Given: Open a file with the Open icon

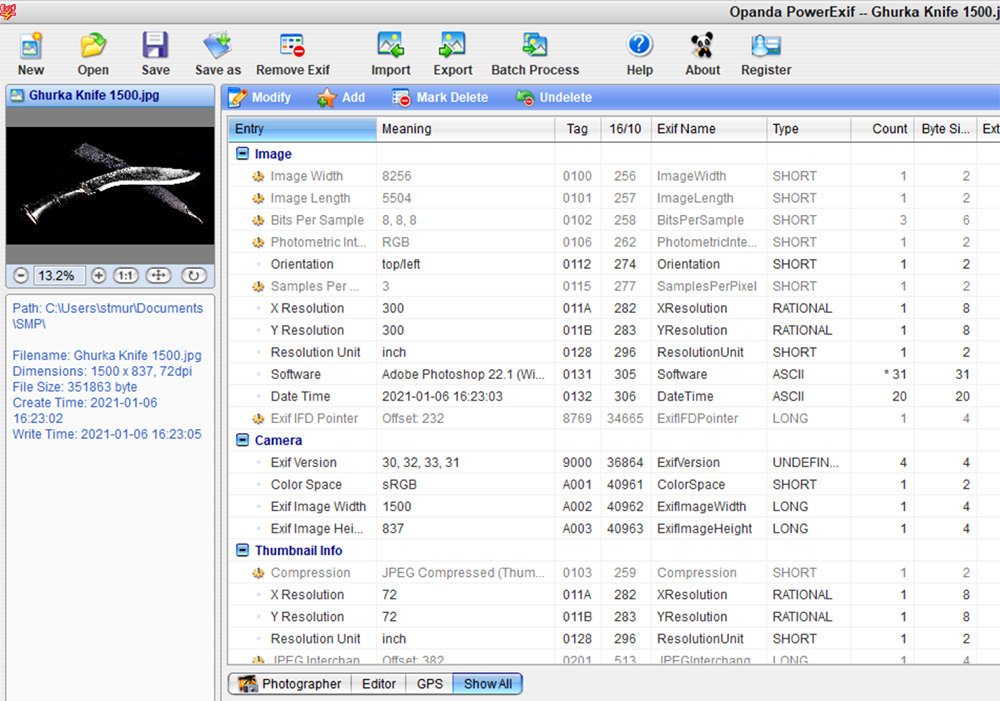Looking at the screenshot, I should point(93,46).
